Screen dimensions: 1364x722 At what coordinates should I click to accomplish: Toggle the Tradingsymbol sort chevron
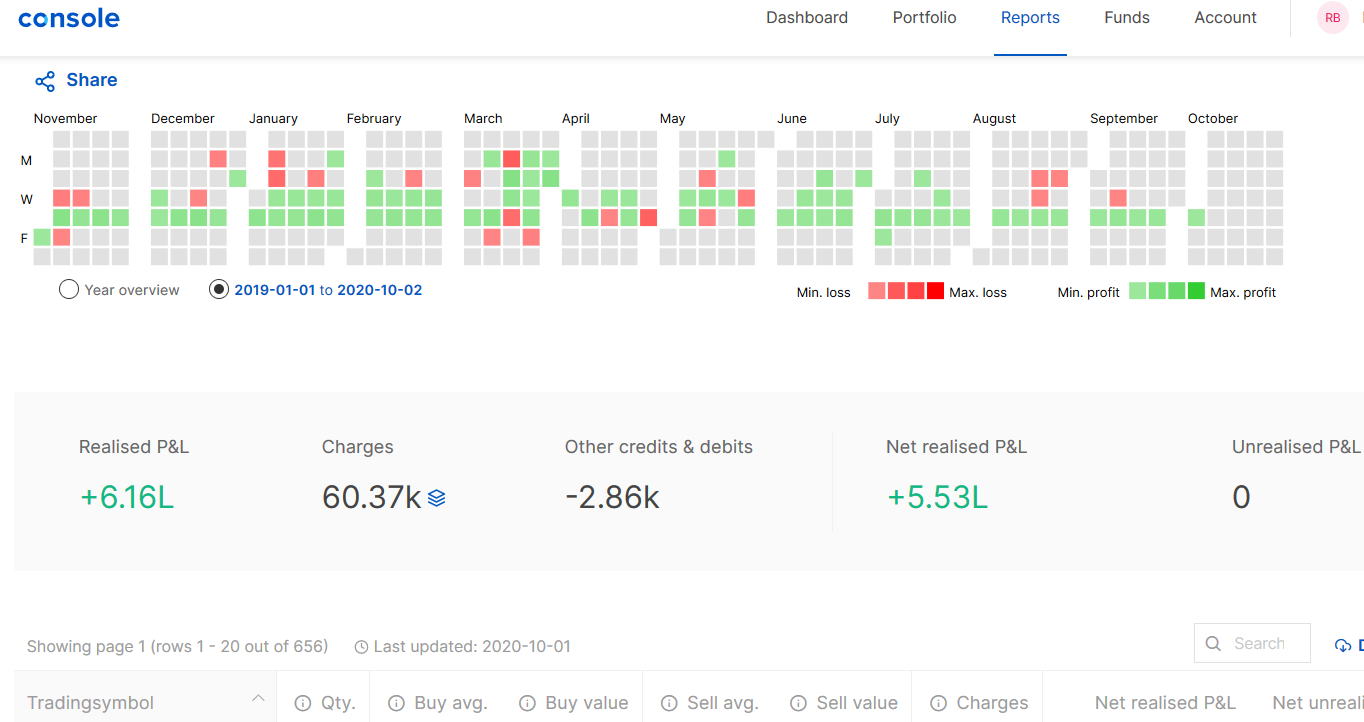(x=258, y=698)
